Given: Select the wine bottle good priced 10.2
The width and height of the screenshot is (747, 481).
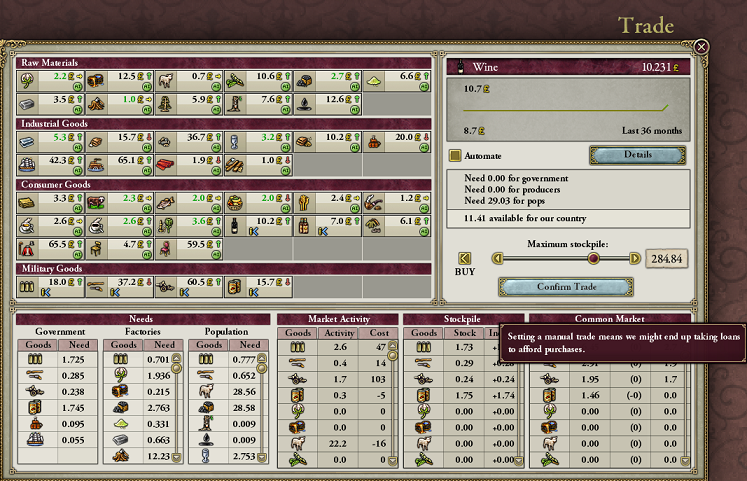Looking at the screenshot, I should tap(234, 221).
